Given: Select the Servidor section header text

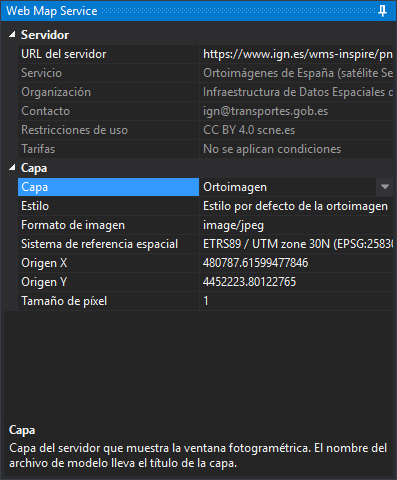Looking at the screenshot, I should point(45,35).
